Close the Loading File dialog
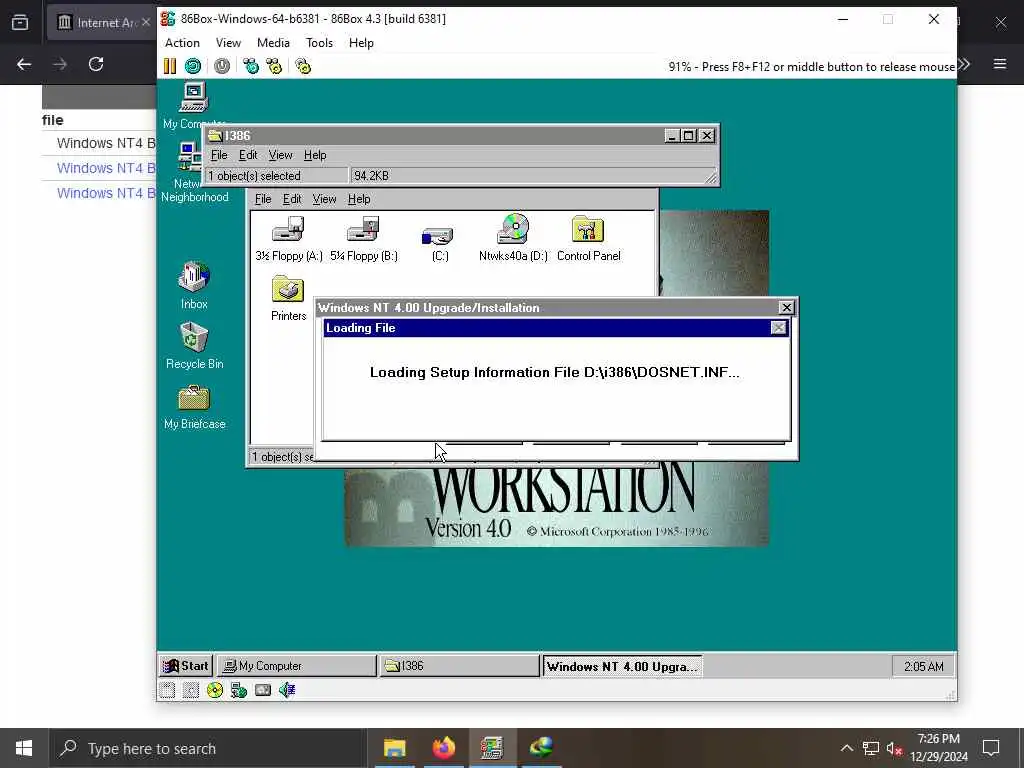 [778, 328]
